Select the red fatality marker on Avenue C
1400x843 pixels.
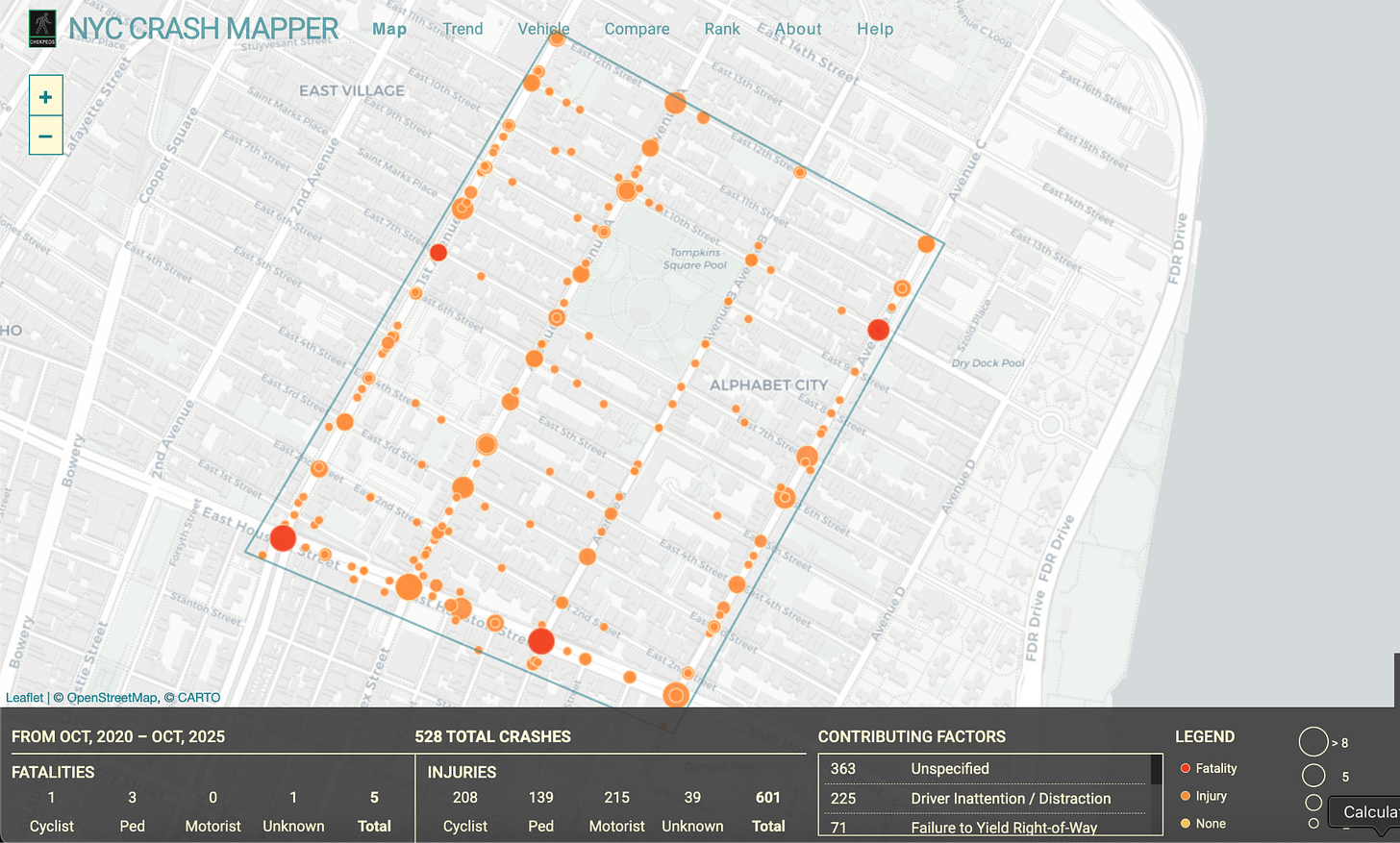[878, 330]
